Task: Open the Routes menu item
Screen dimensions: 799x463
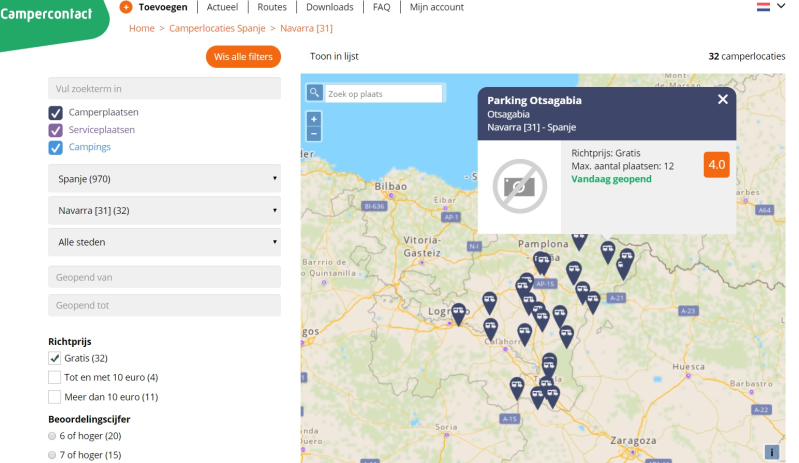Action: click(x=271, y=7)
